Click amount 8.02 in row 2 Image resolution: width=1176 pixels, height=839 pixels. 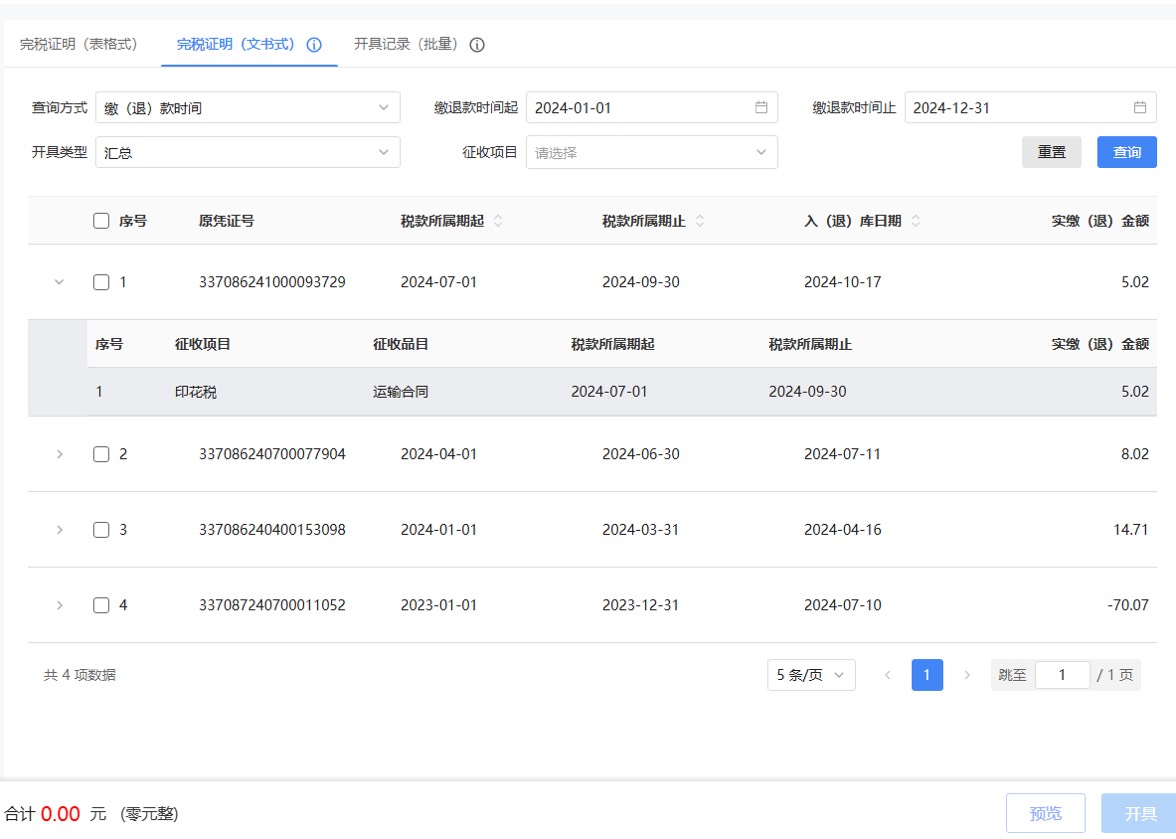click(x=1135, y=454)
